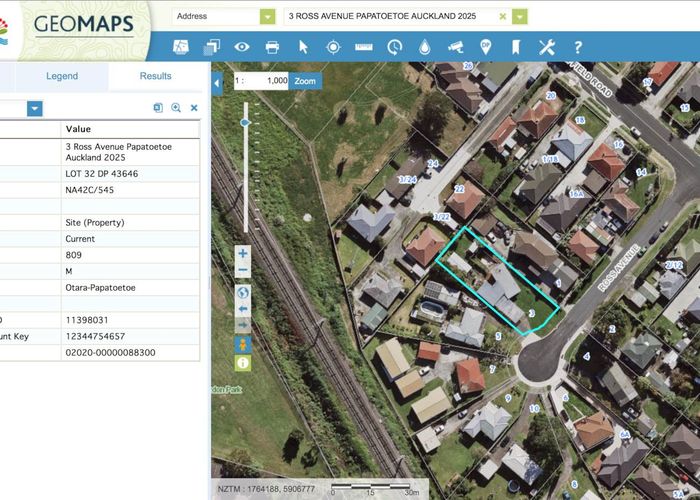The image size is (700, 500).
Task: Select the ruler measure tool
Action: coord(364,46)
